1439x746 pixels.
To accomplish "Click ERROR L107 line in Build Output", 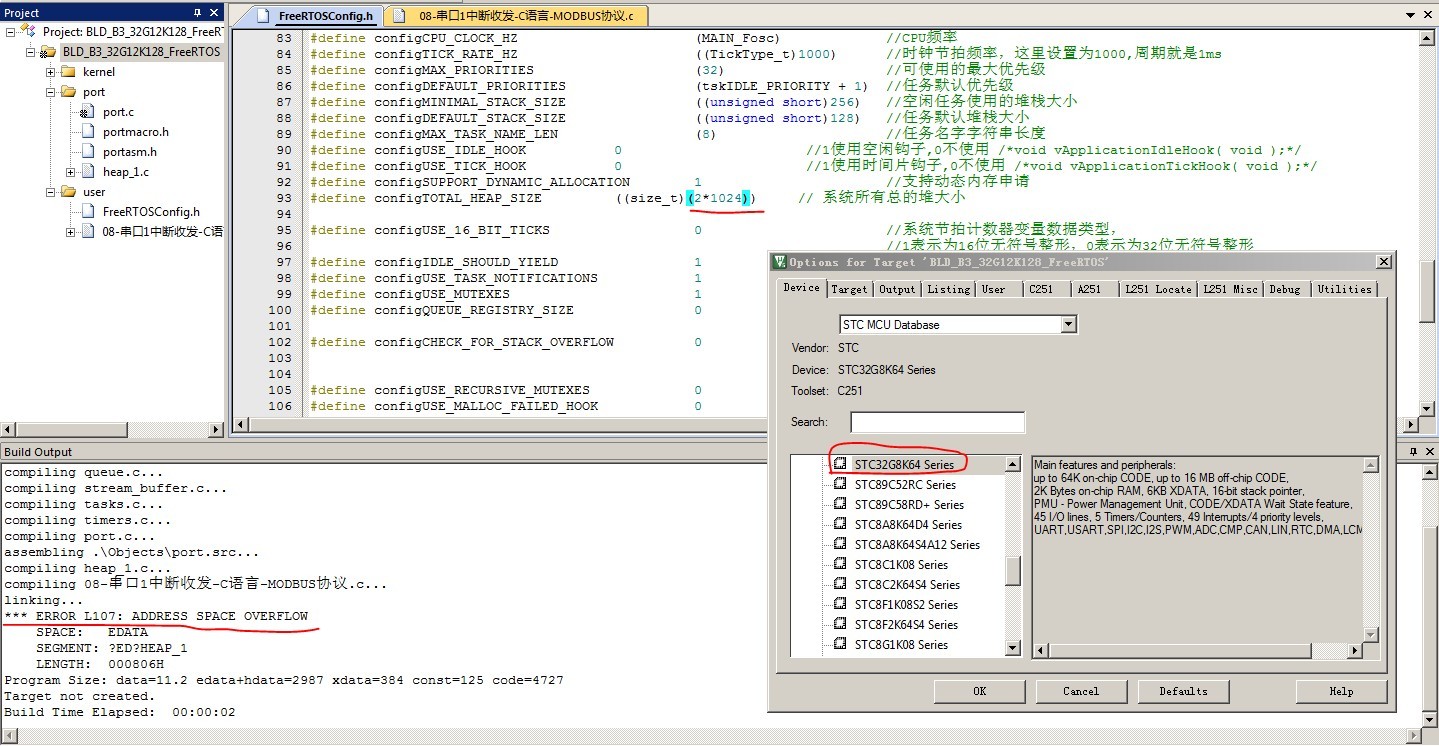I will (x=156, y=616).
